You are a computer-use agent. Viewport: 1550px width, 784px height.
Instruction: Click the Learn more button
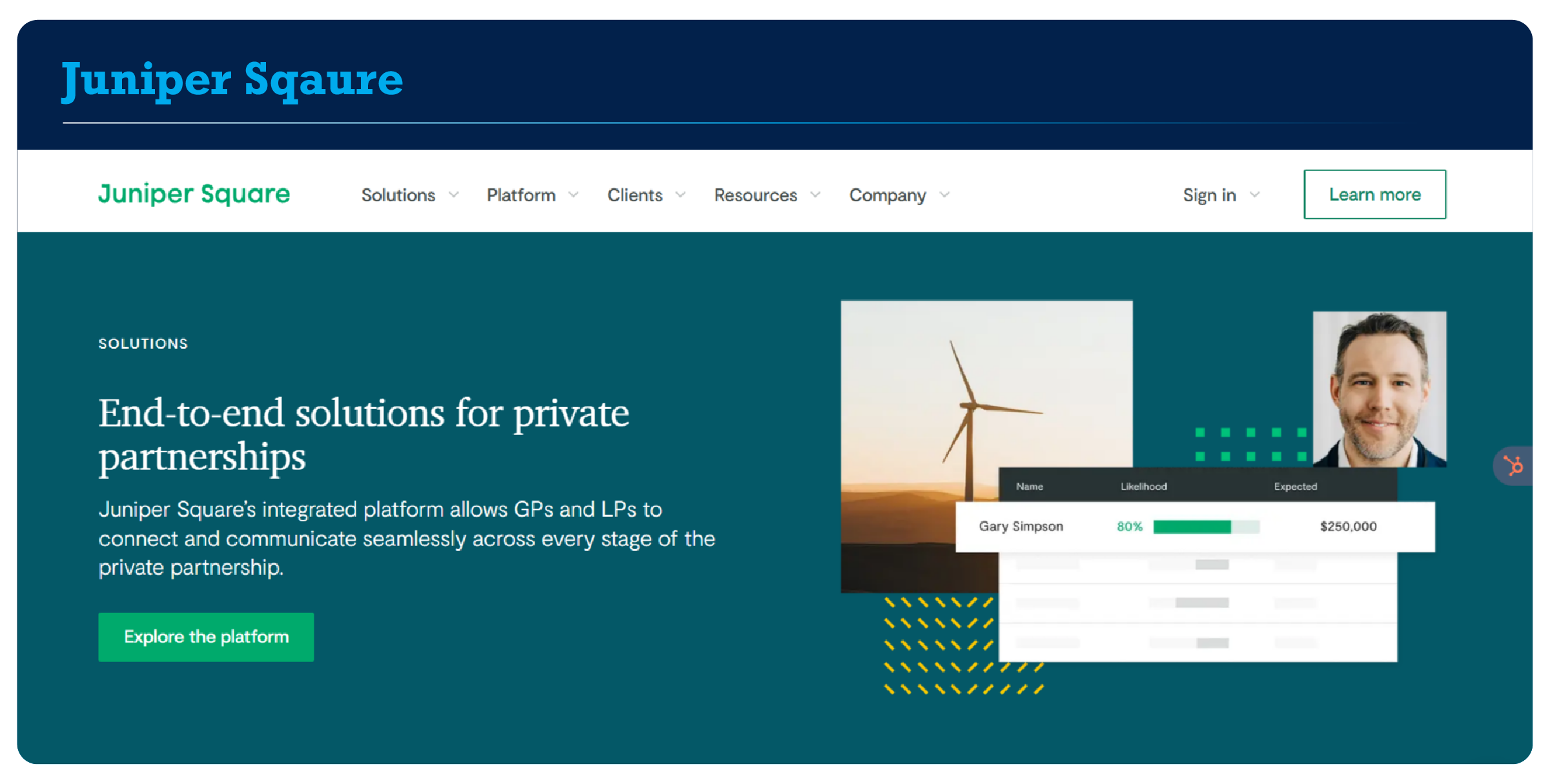point(1375,194)
